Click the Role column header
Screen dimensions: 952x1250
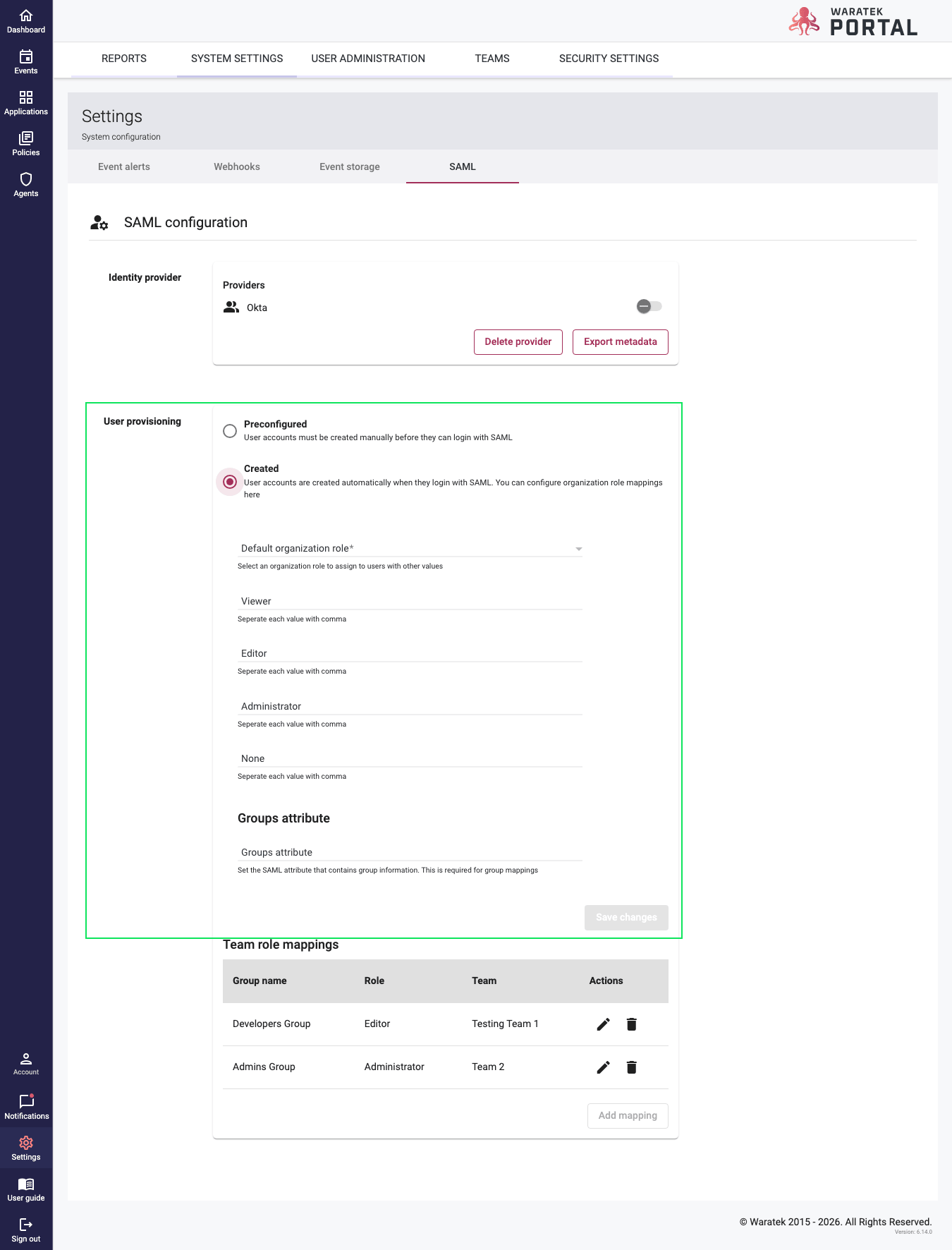click(374, 981)
